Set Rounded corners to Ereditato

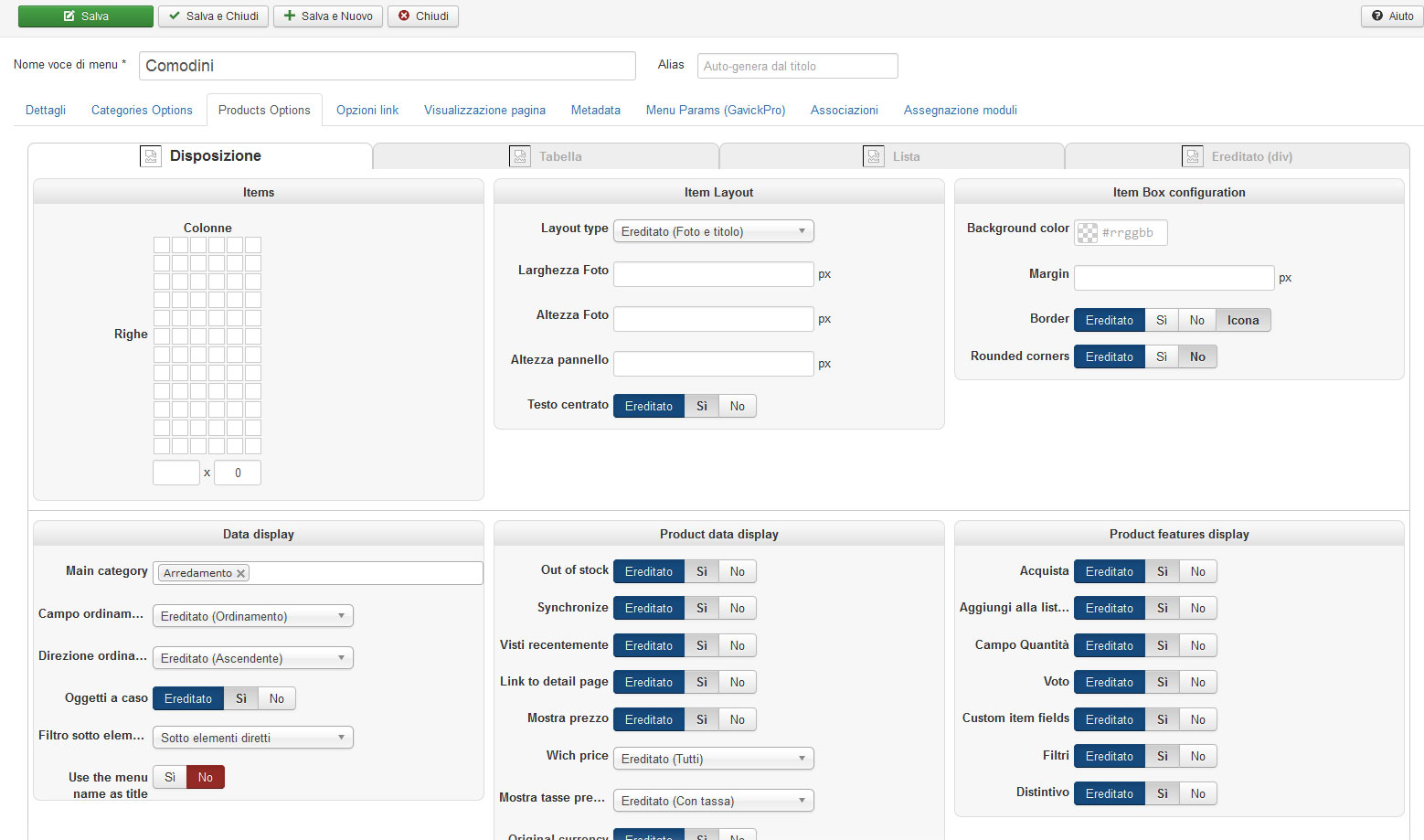(1110, 356)
